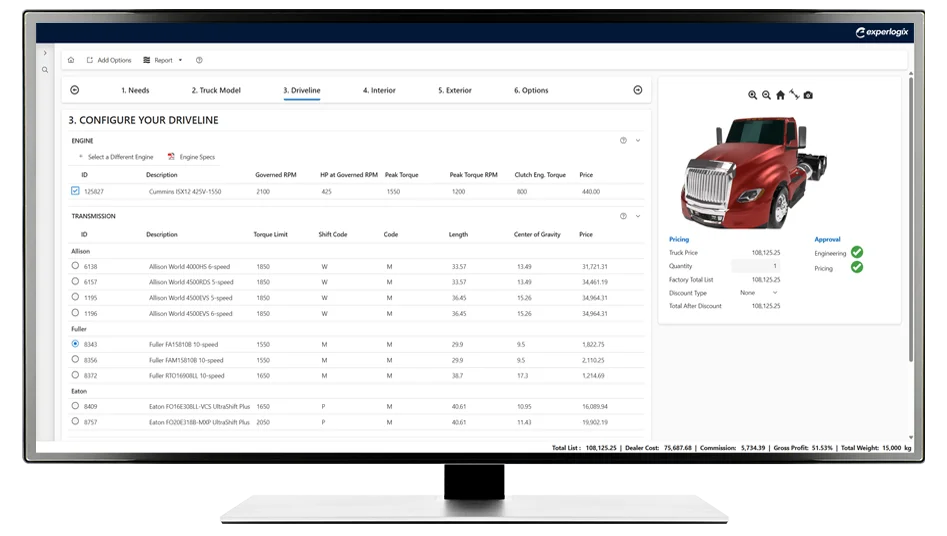Go to previous step arrow icon
The image size is (947, 536).
pyautogui.click(x=75, y=90)
